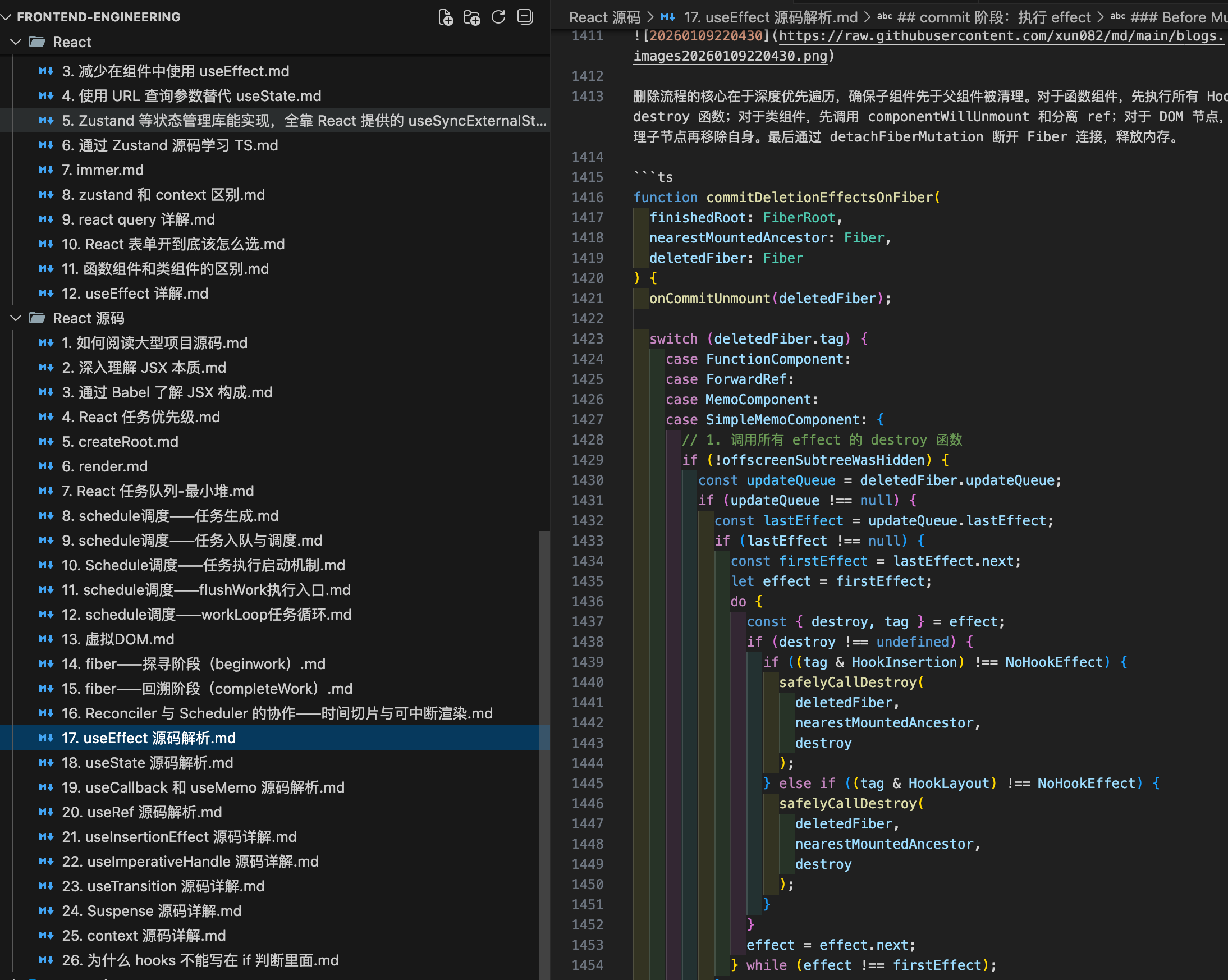
Task: Click the New File icon in explorer header
Action: (446, 17)
